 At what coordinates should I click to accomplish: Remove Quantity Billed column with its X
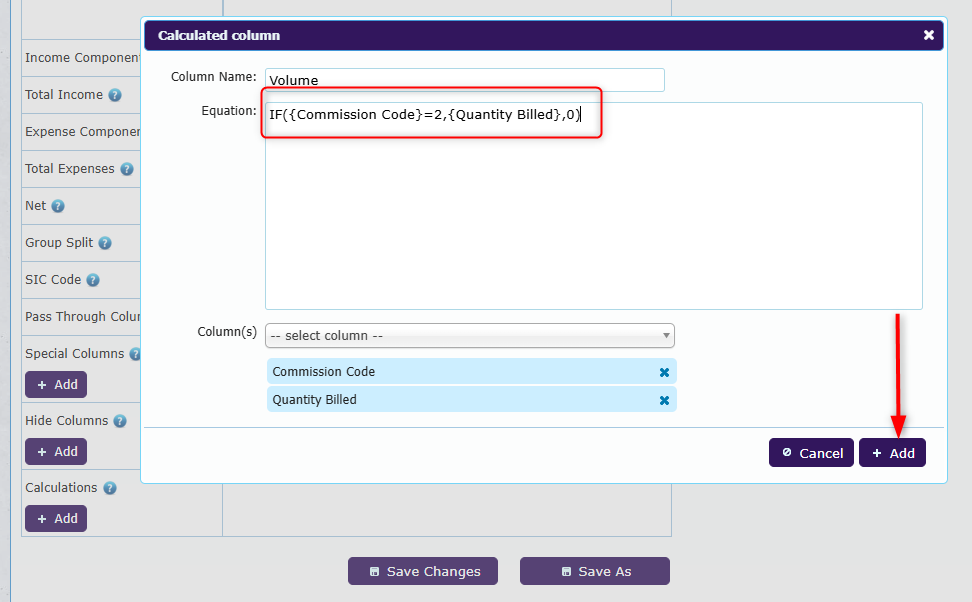pos(664,401)
